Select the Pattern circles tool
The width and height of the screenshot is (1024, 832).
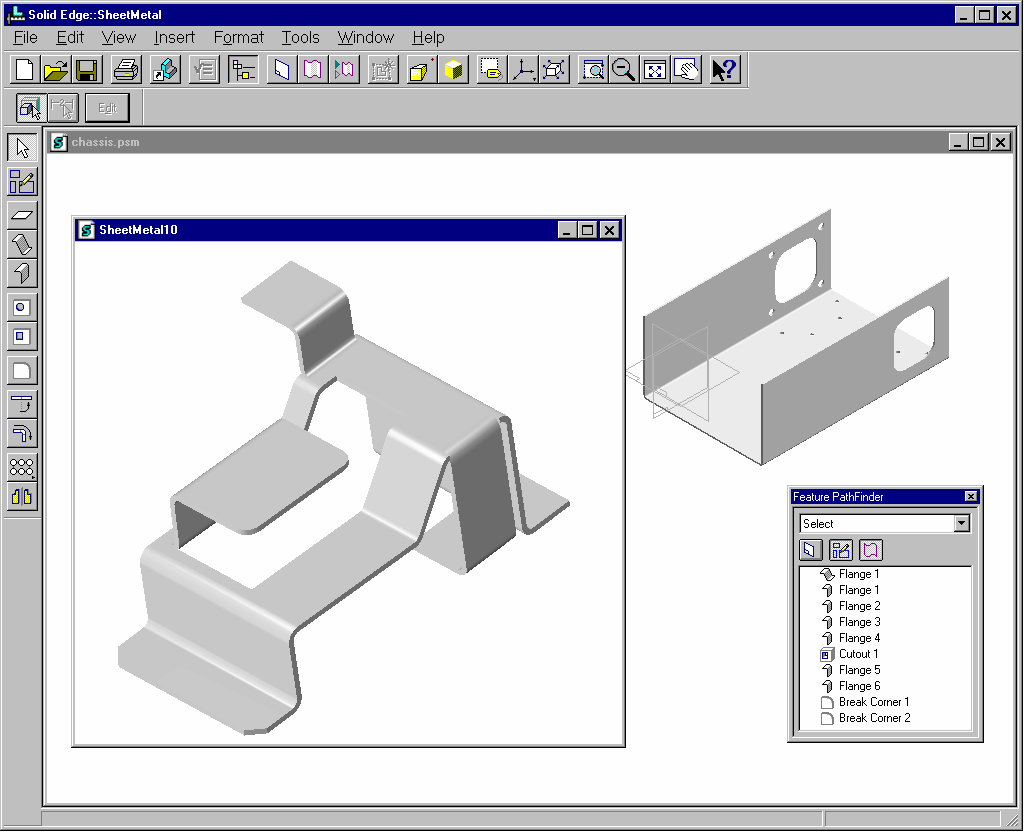(22, 467)
